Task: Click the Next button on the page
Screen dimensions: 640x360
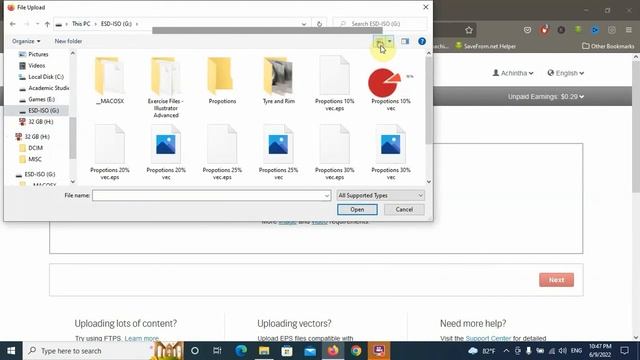Action: (x=556, y=280)
